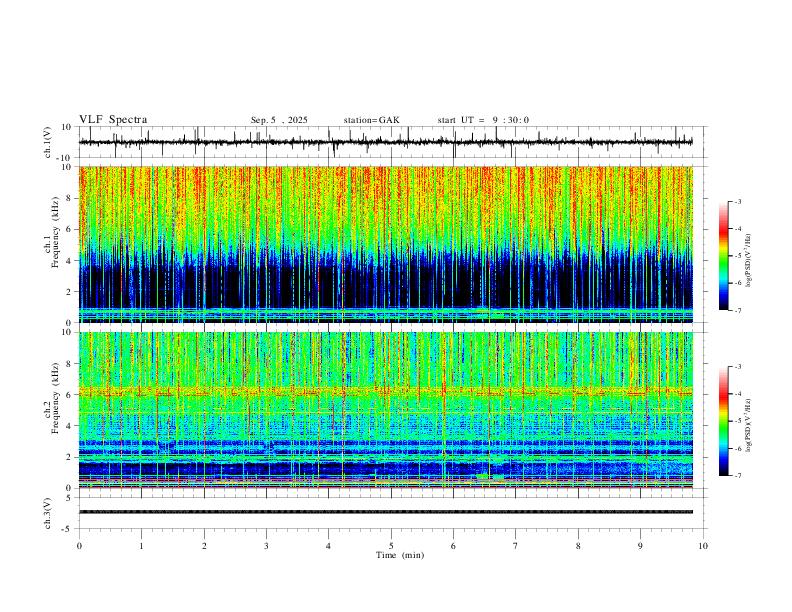Click the time axis tick label "8"
This screenshot has width=792, height=612.
pyautogui.click(x=578, y=546)
